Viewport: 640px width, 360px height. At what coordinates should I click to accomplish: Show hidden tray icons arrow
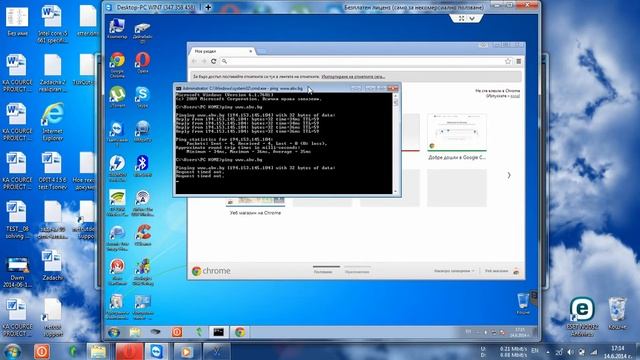pos(548,352)
